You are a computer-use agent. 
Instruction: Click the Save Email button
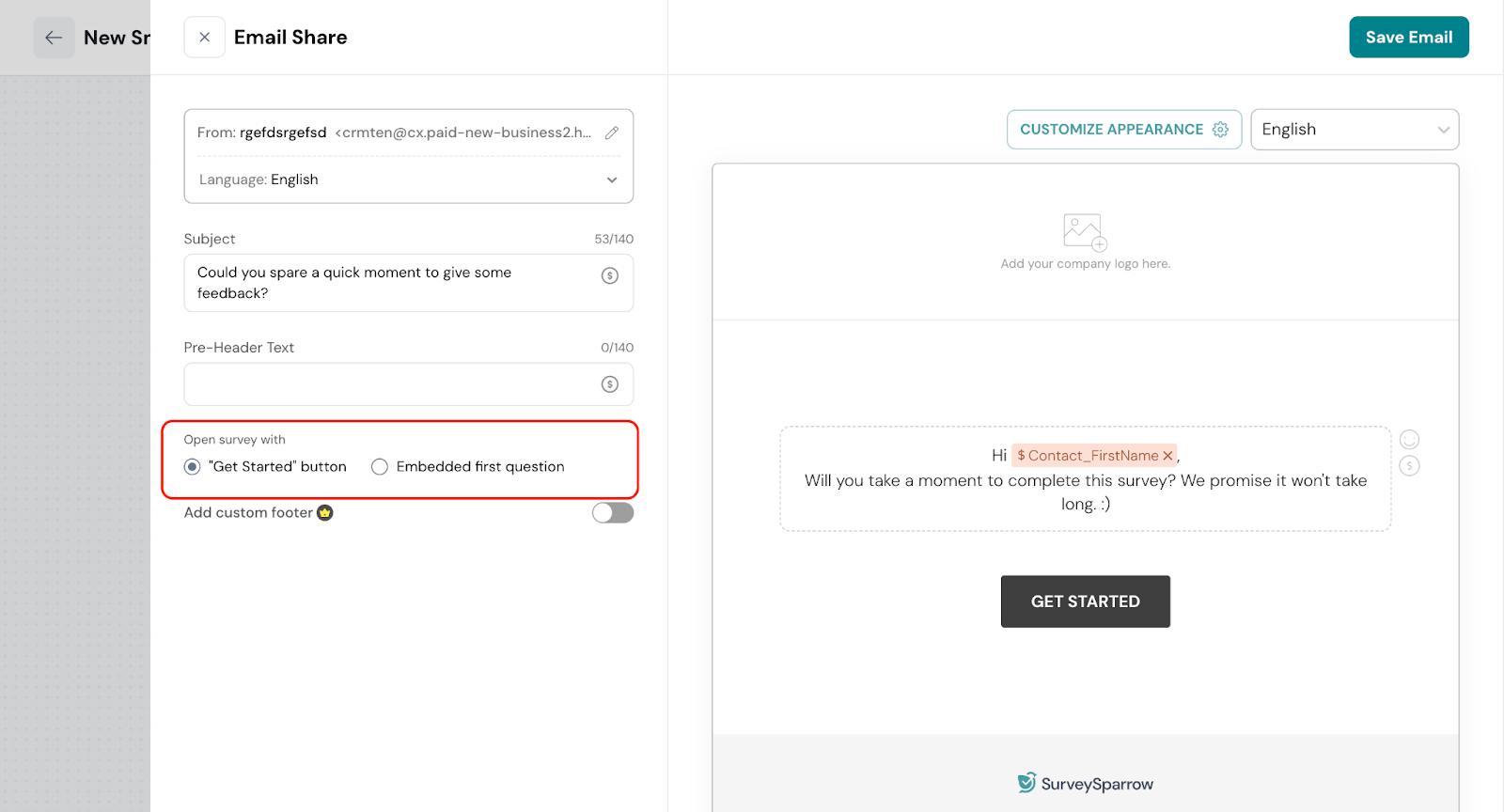(x=1408, y=38)
